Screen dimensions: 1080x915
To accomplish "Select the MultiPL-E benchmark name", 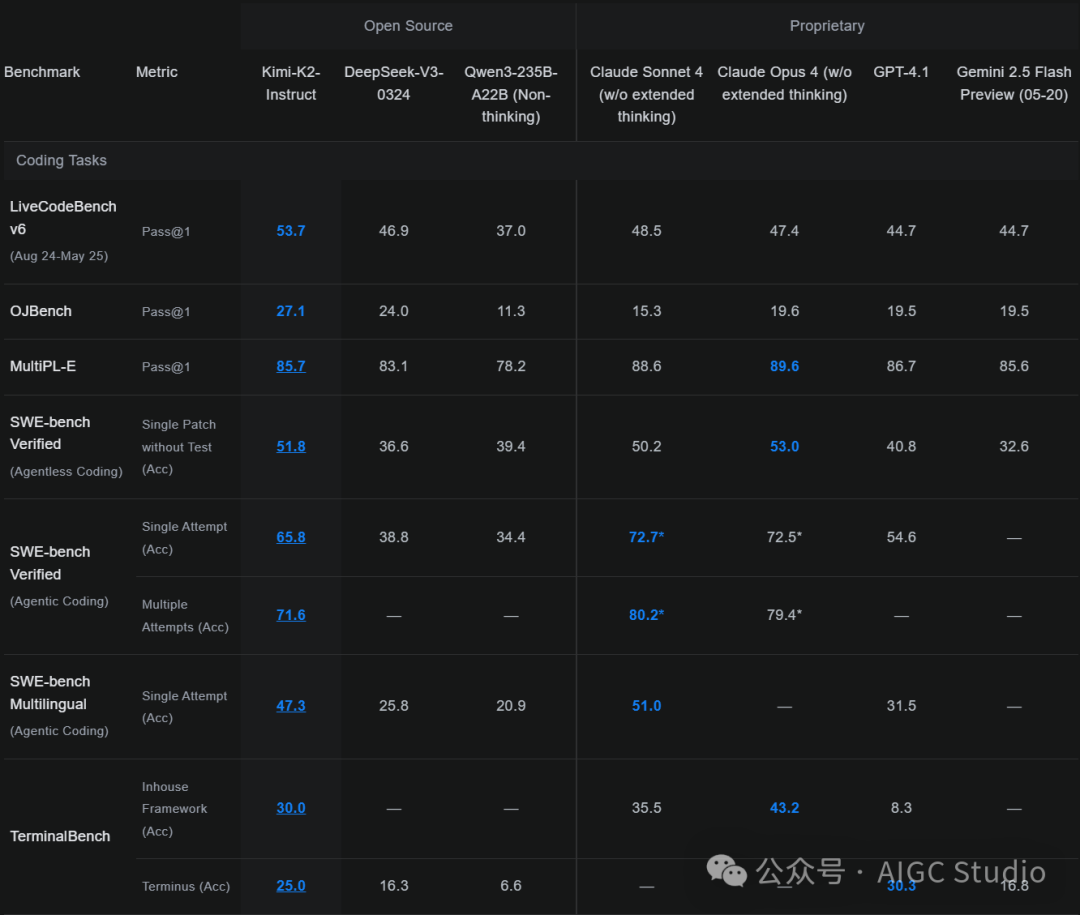I will tap(43, 367).
